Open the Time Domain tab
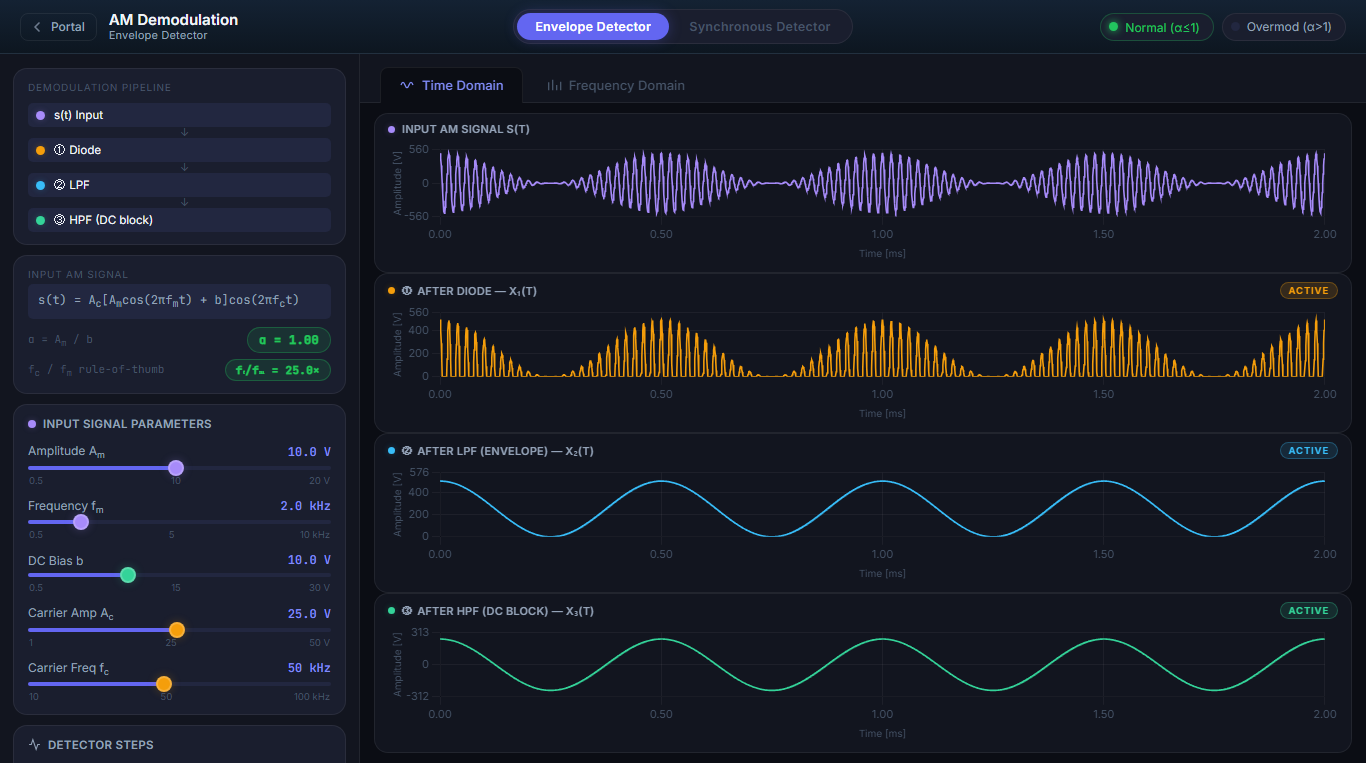The height and width of the screenshot is (763, 1366). click(x=451, y=85)
